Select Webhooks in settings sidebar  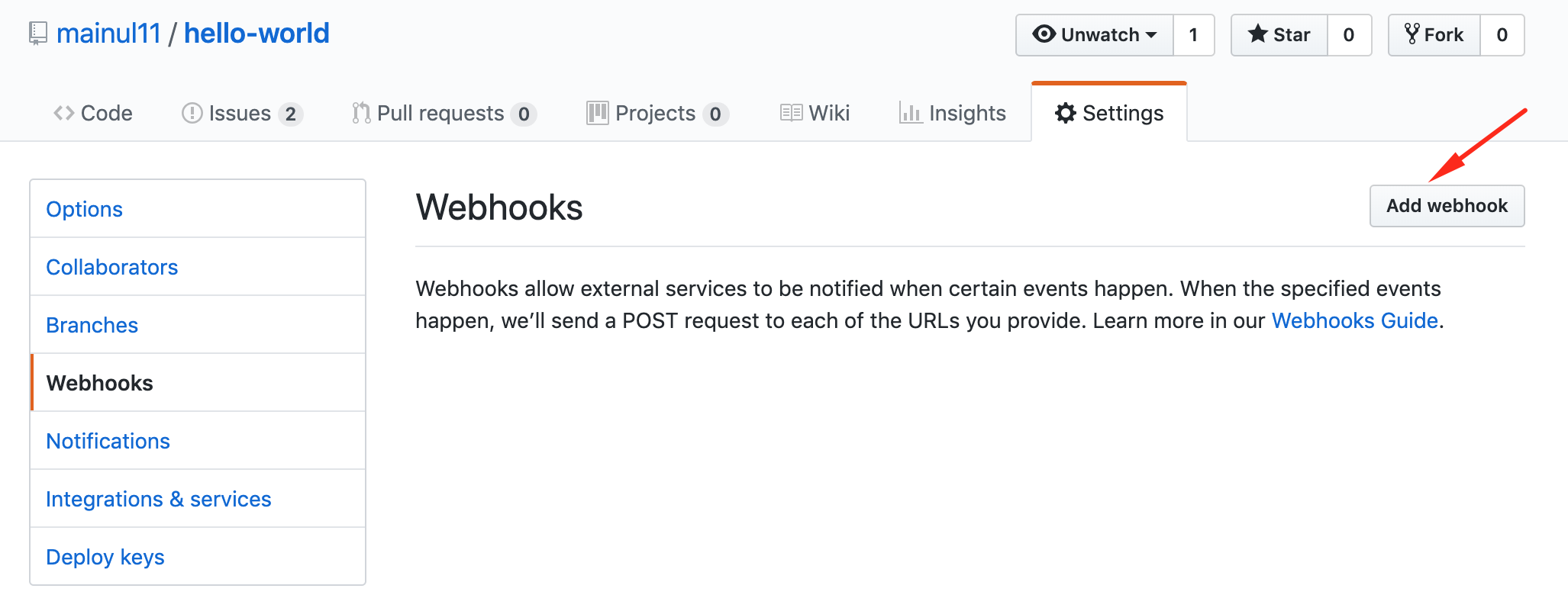[198, 383]
